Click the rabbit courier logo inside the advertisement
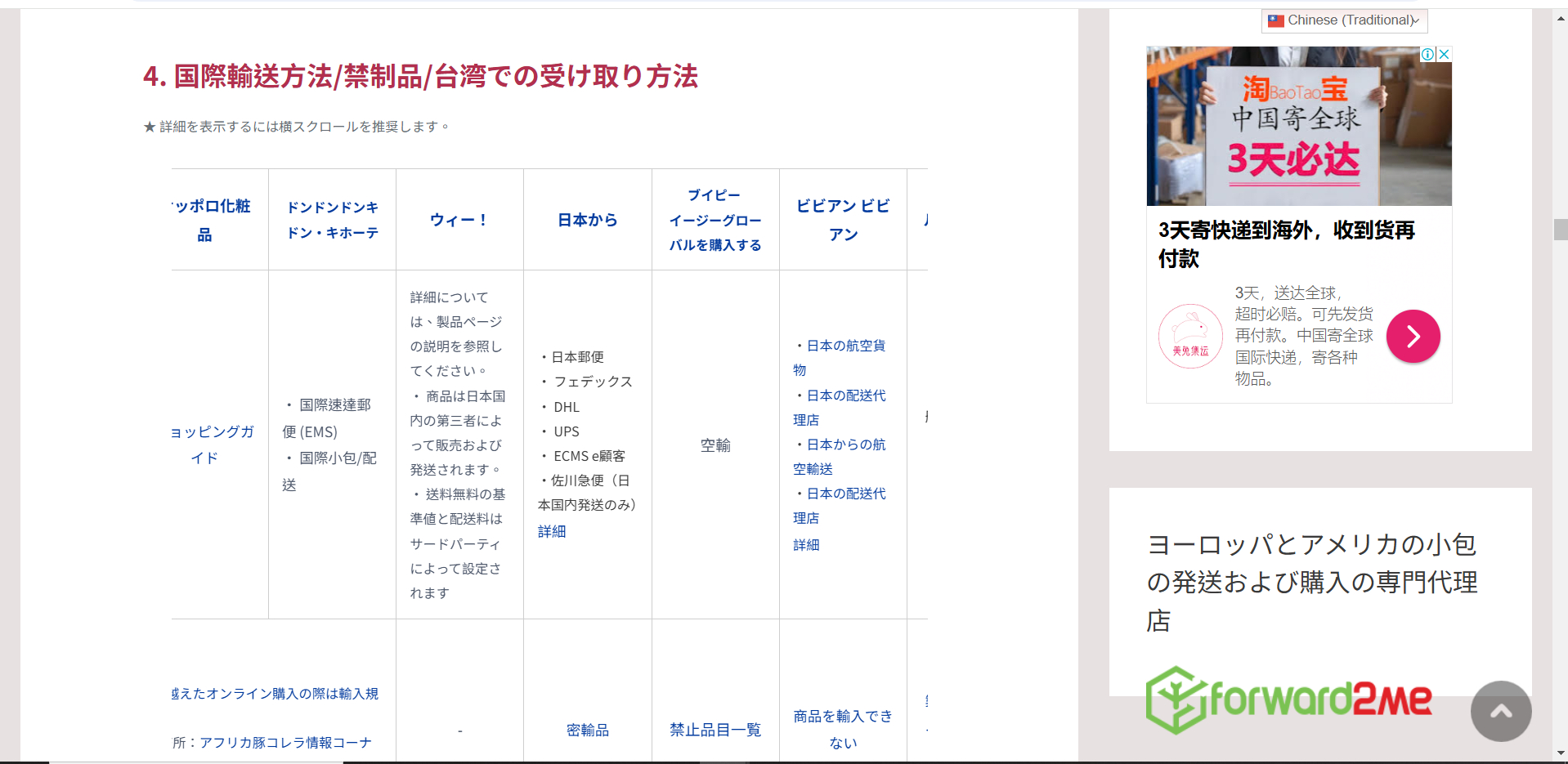 (1190, 336)
